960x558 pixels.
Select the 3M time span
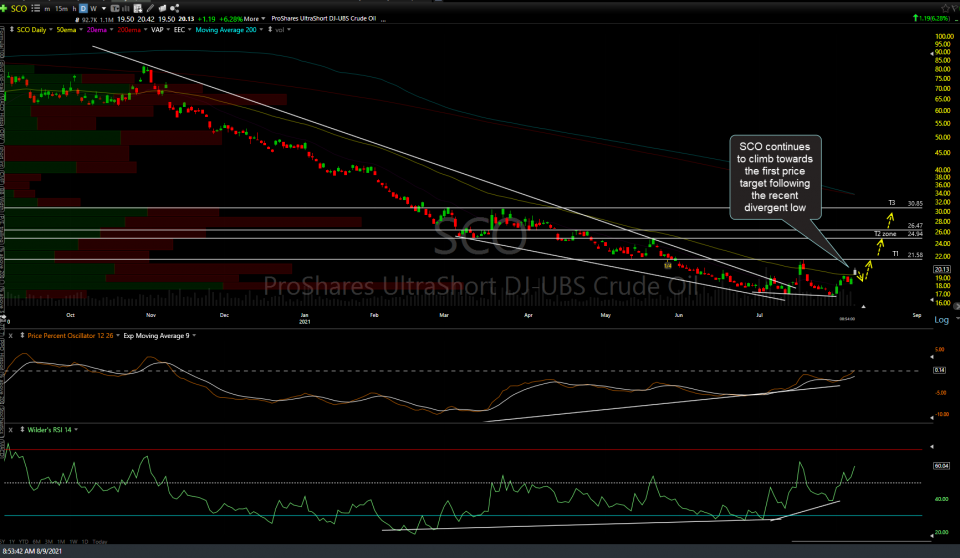point(49,541)
